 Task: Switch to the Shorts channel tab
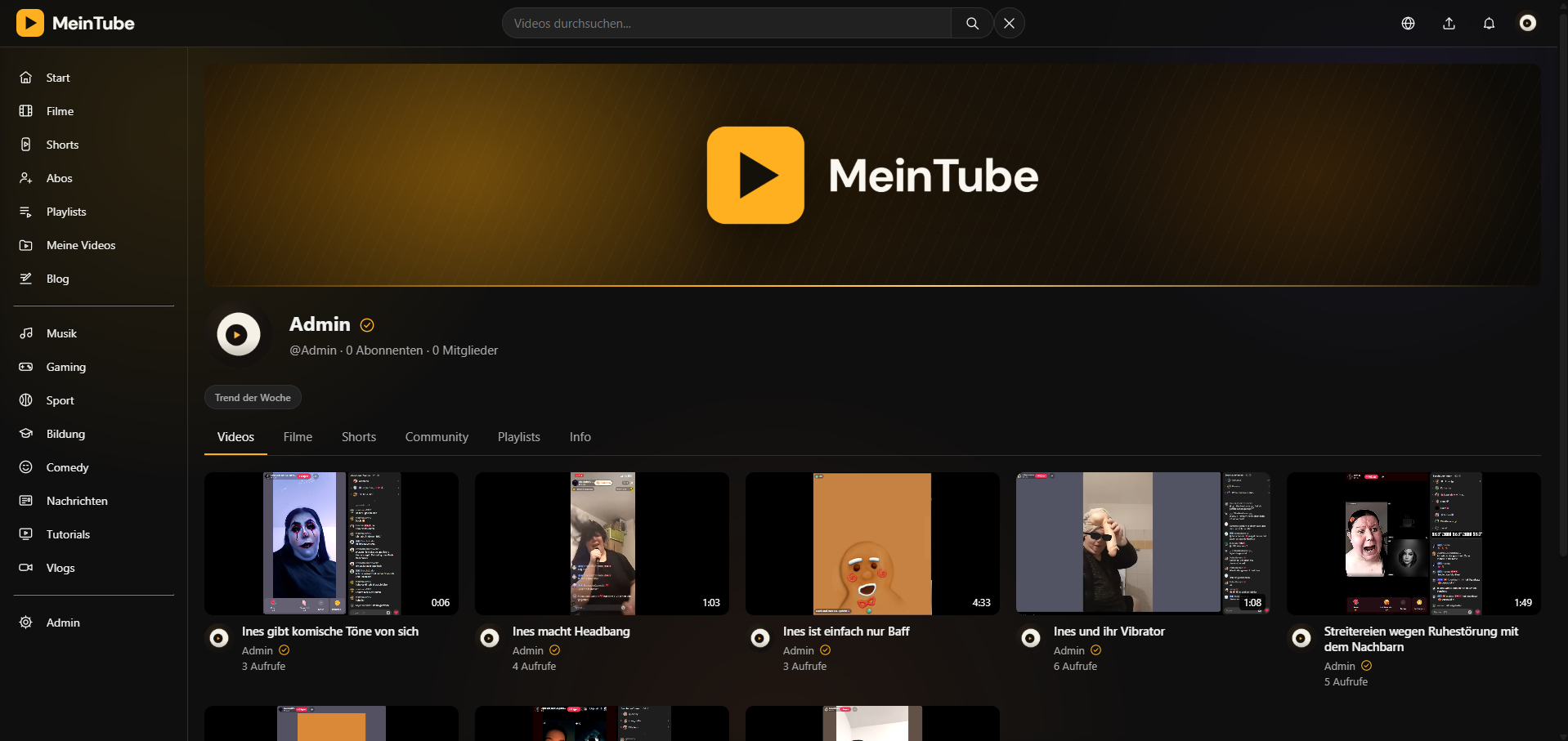point(359,437)
